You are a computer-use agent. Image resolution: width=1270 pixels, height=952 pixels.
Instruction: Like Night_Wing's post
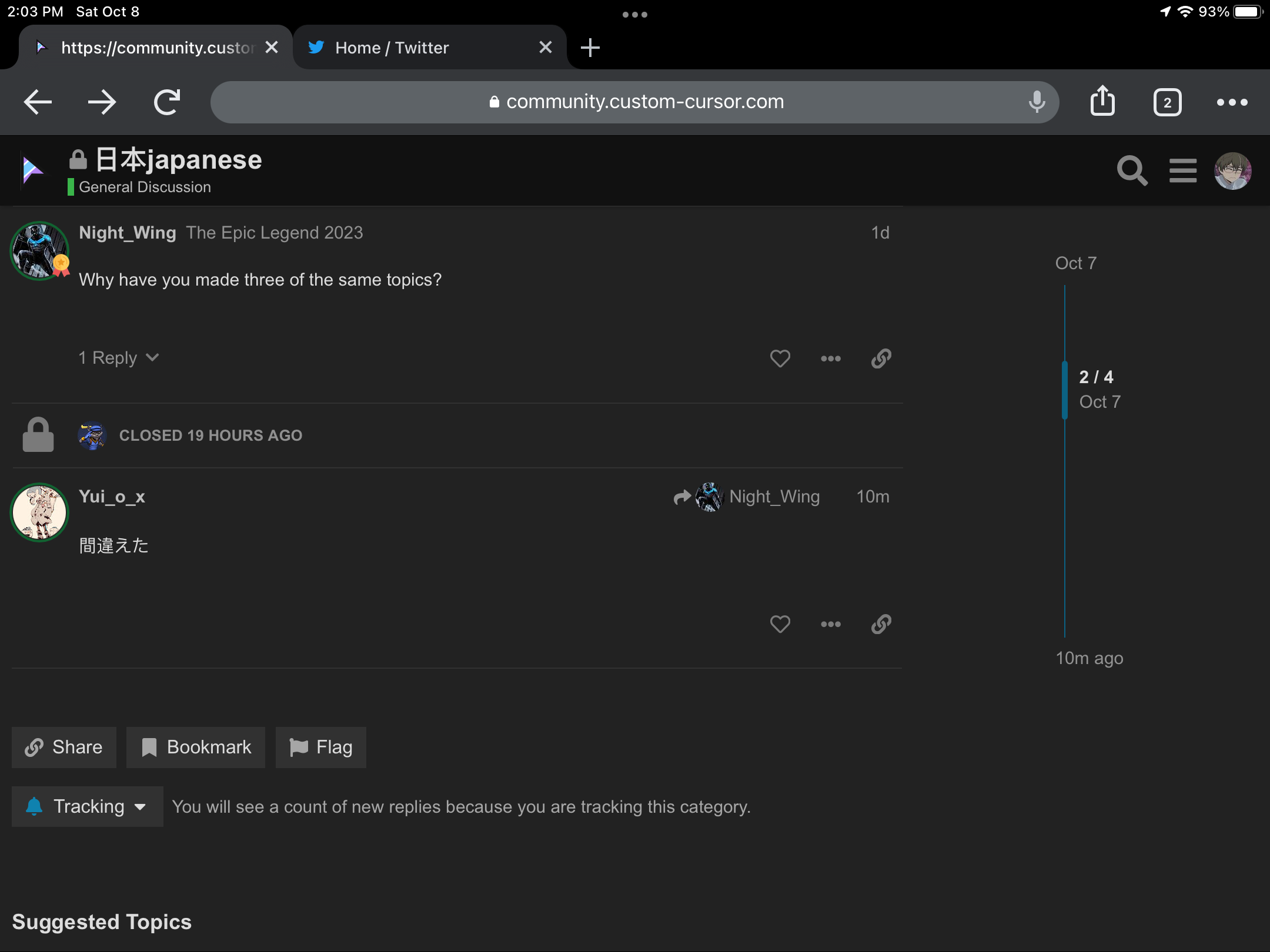(x=780, y=358)
